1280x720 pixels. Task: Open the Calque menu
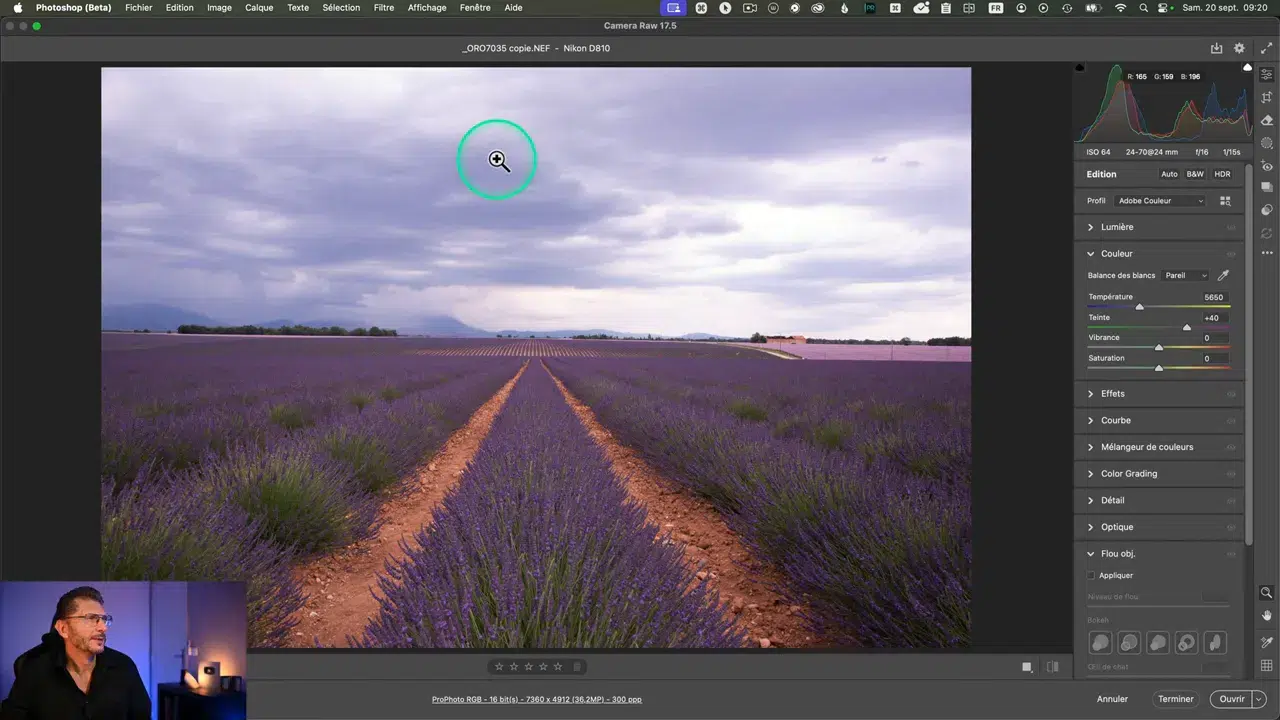(x=259, y=8)
